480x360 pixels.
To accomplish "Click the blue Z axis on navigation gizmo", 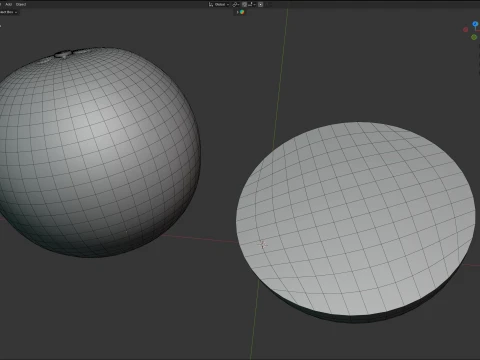I will pos(475,24).
